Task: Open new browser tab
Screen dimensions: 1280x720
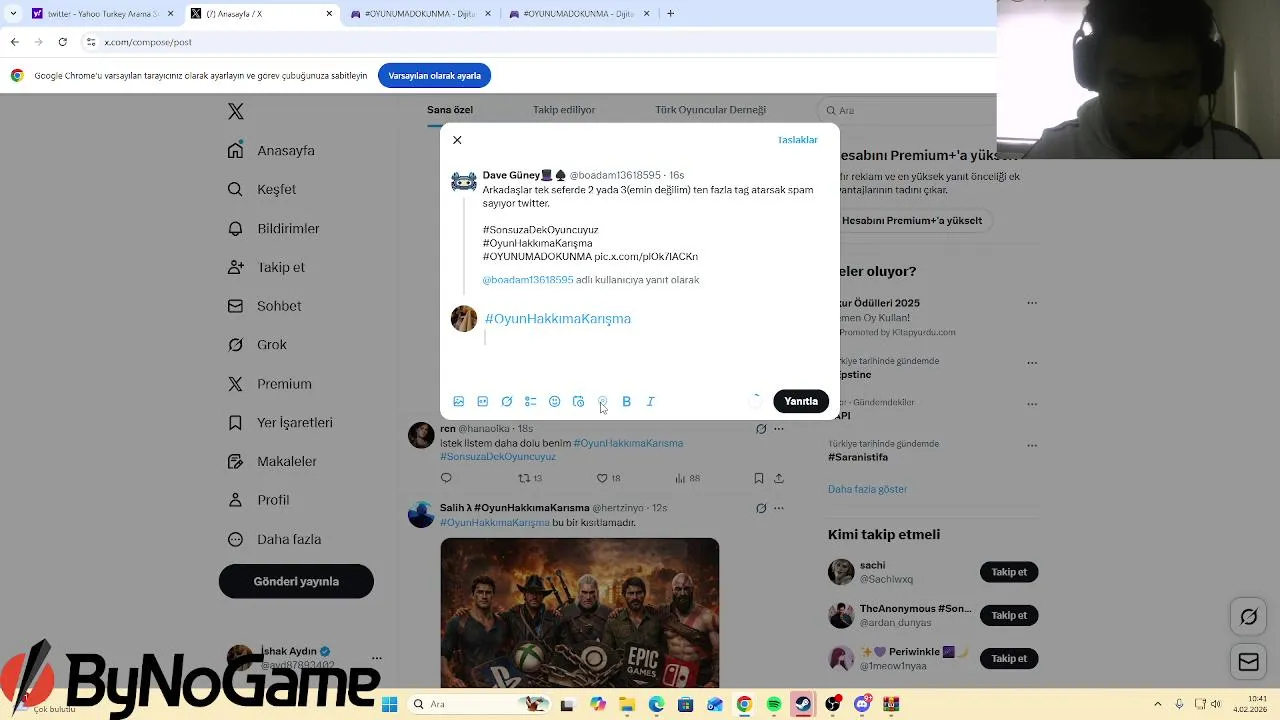Action: click(x=670, y=14)
